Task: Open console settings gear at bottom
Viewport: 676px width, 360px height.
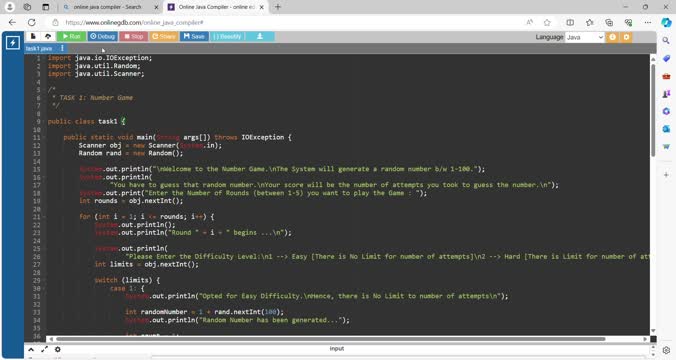Action: point(57,349)
